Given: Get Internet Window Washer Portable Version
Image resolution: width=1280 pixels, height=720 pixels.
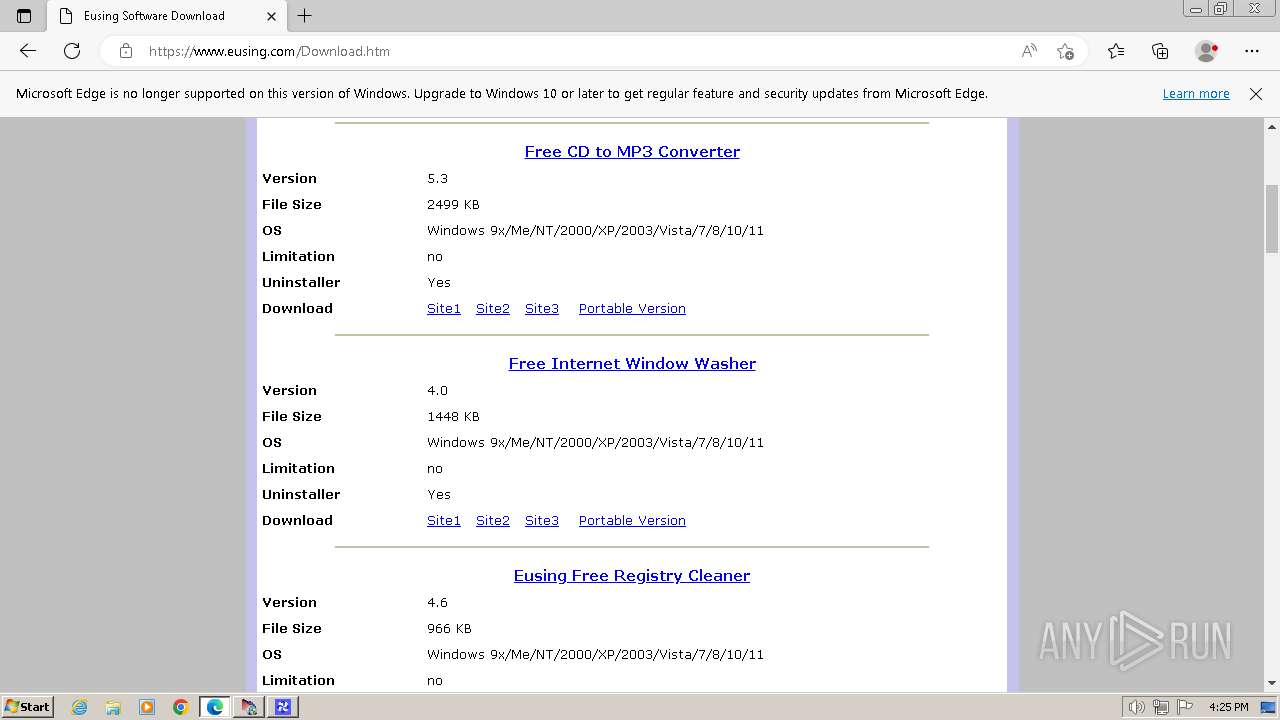Looking at the screenshot, I should [632, 521].
